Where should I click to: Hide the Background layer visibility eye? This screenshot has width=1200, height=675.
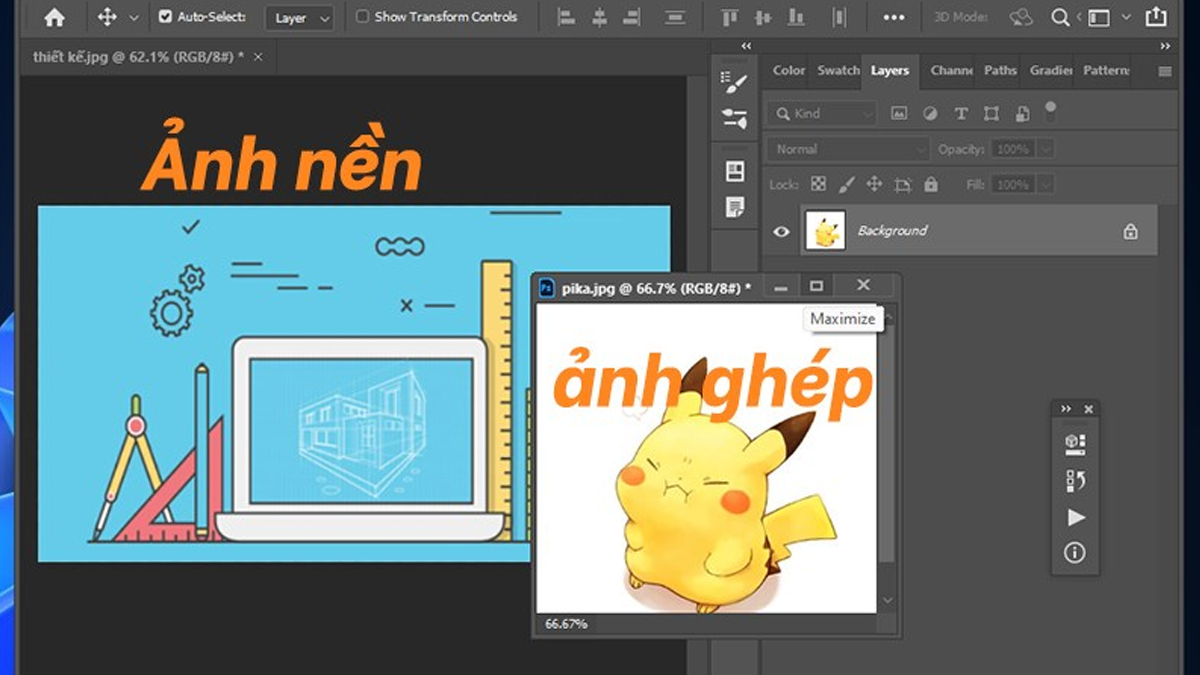tap(782, 230)
